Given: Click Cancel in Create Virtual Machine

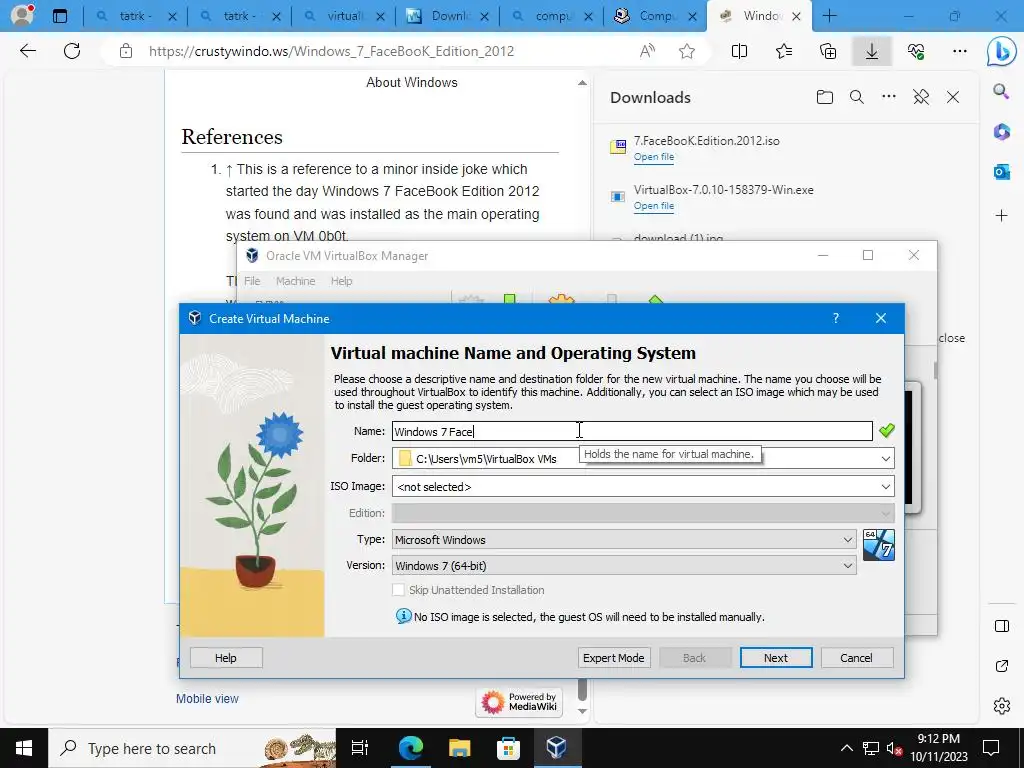Looking at the screenshot, I should [x=856, y=658].
